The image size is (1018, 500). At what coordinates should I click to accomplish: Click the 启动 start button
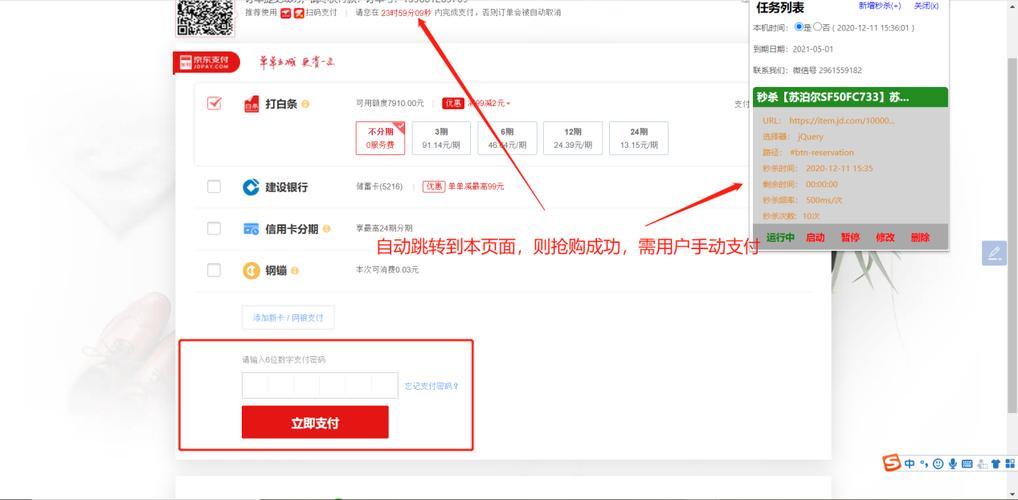(815, 238)
